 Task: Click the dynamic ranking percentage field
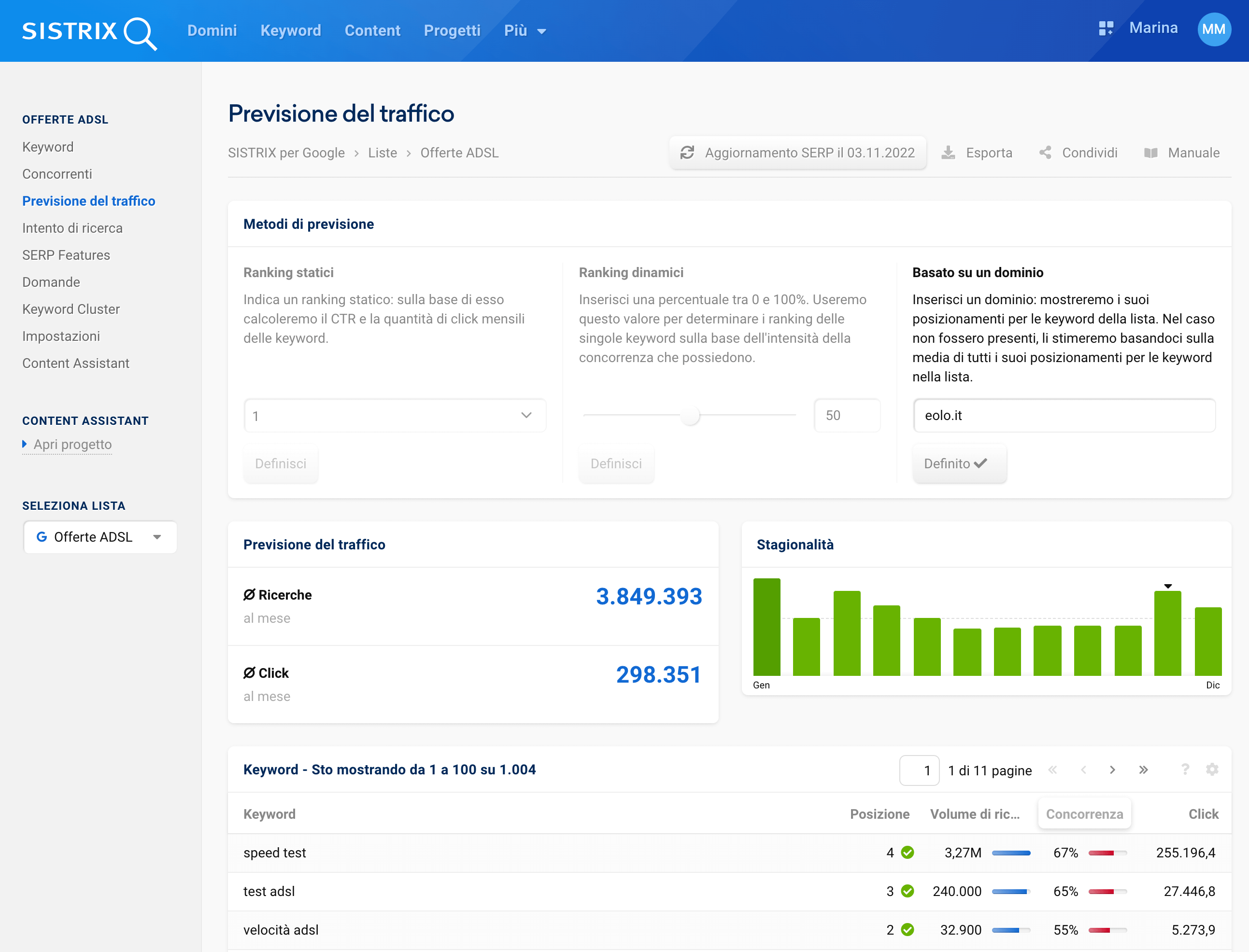tap(847, 415)
